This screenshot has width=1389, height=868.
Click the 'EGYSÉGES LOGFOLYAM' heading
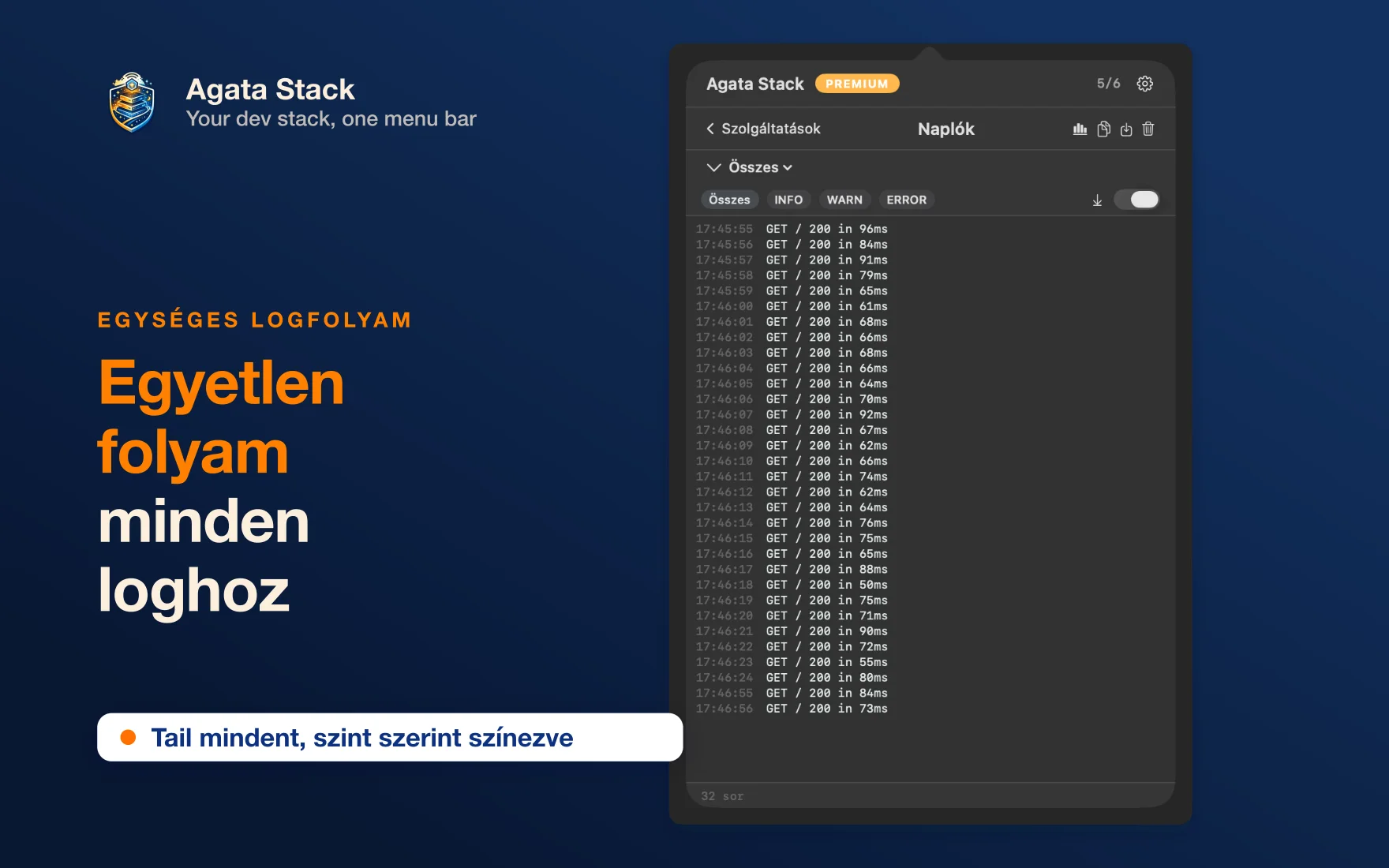pos(255,320)
